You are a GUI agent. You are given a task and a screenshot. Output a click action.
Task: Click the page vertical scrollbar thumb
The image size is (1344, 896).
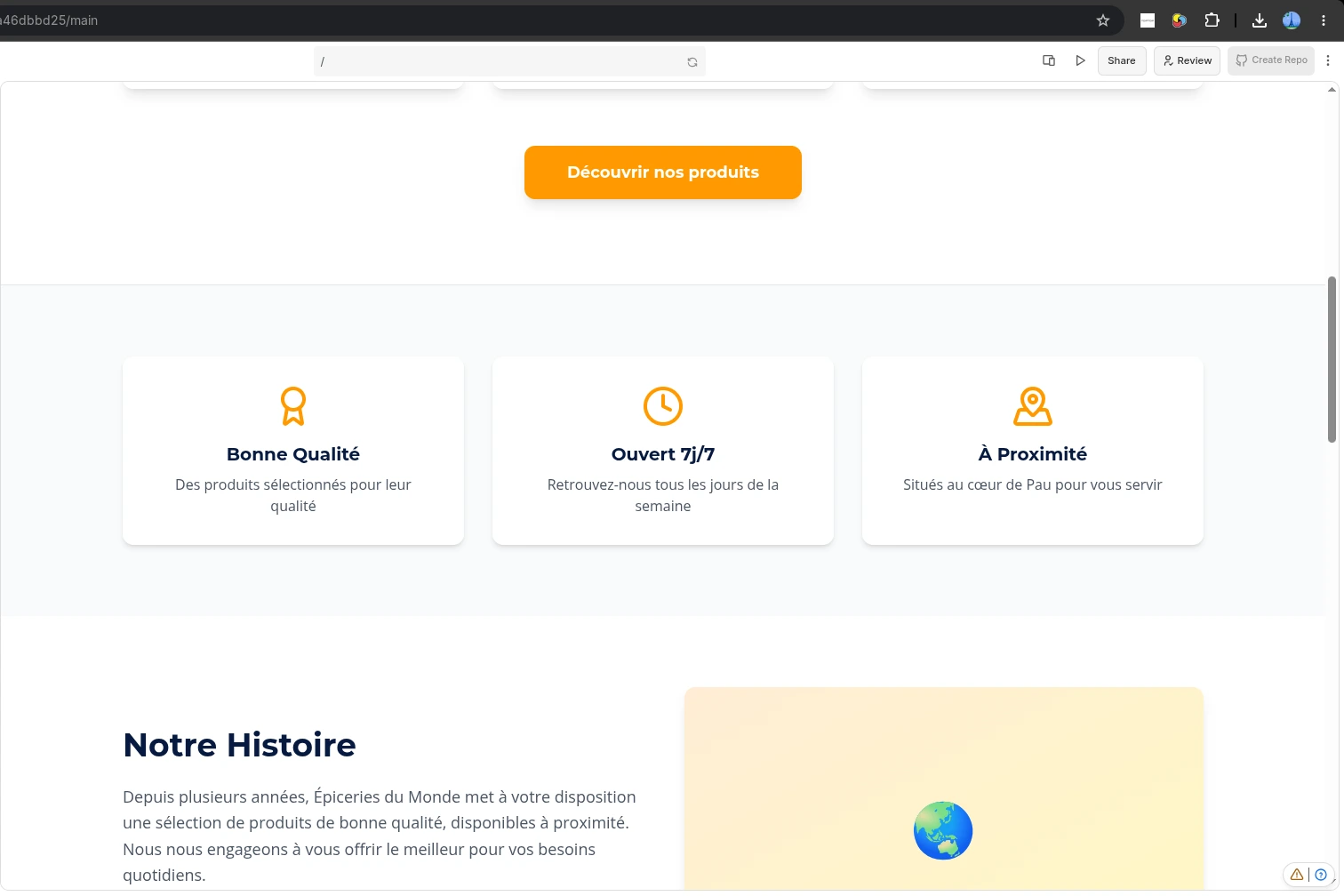pos(1332,359)
